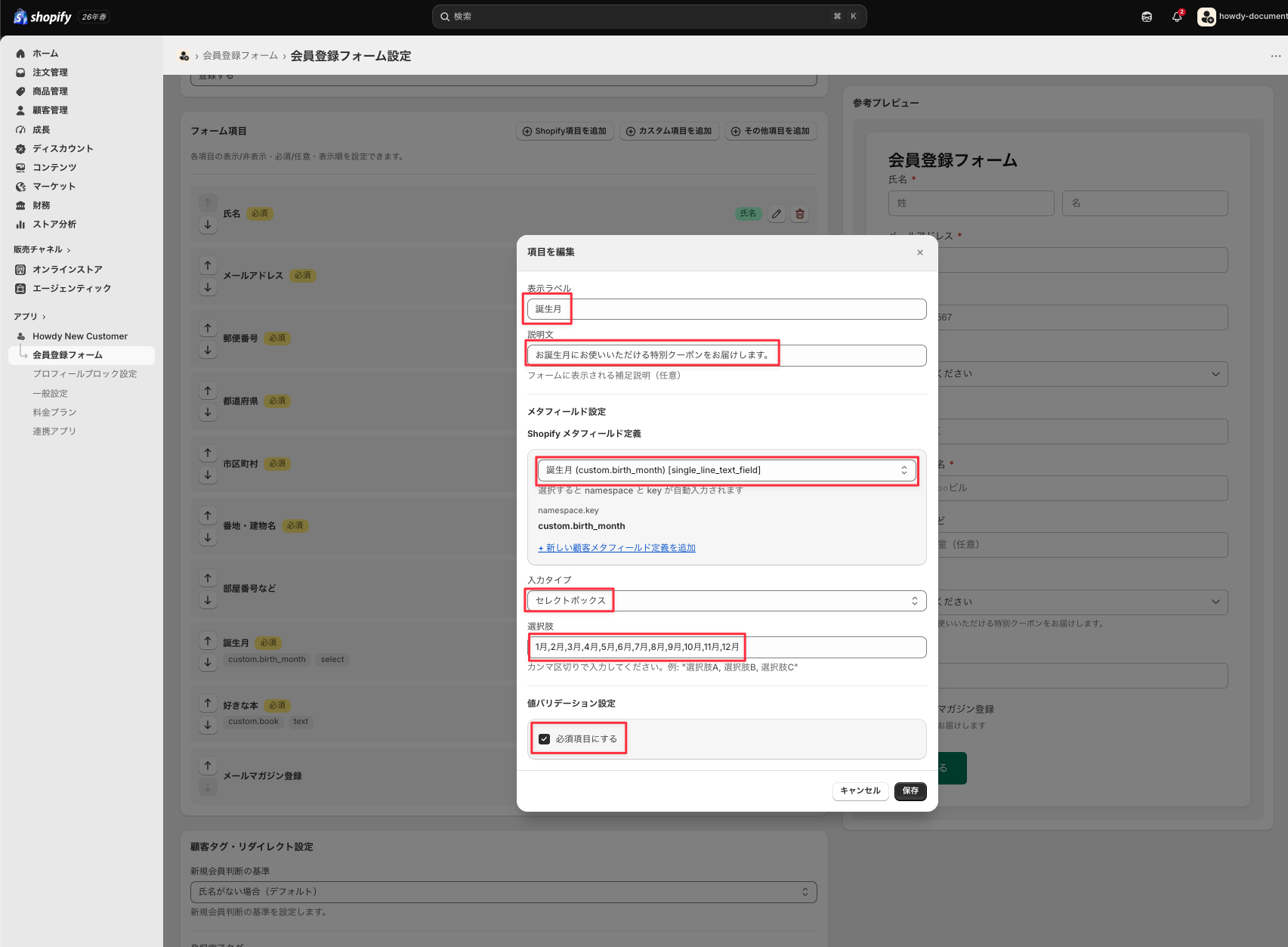Open 注文管理 in the sidebar
Screen dimensions: 1288x947
click(50, 73)
